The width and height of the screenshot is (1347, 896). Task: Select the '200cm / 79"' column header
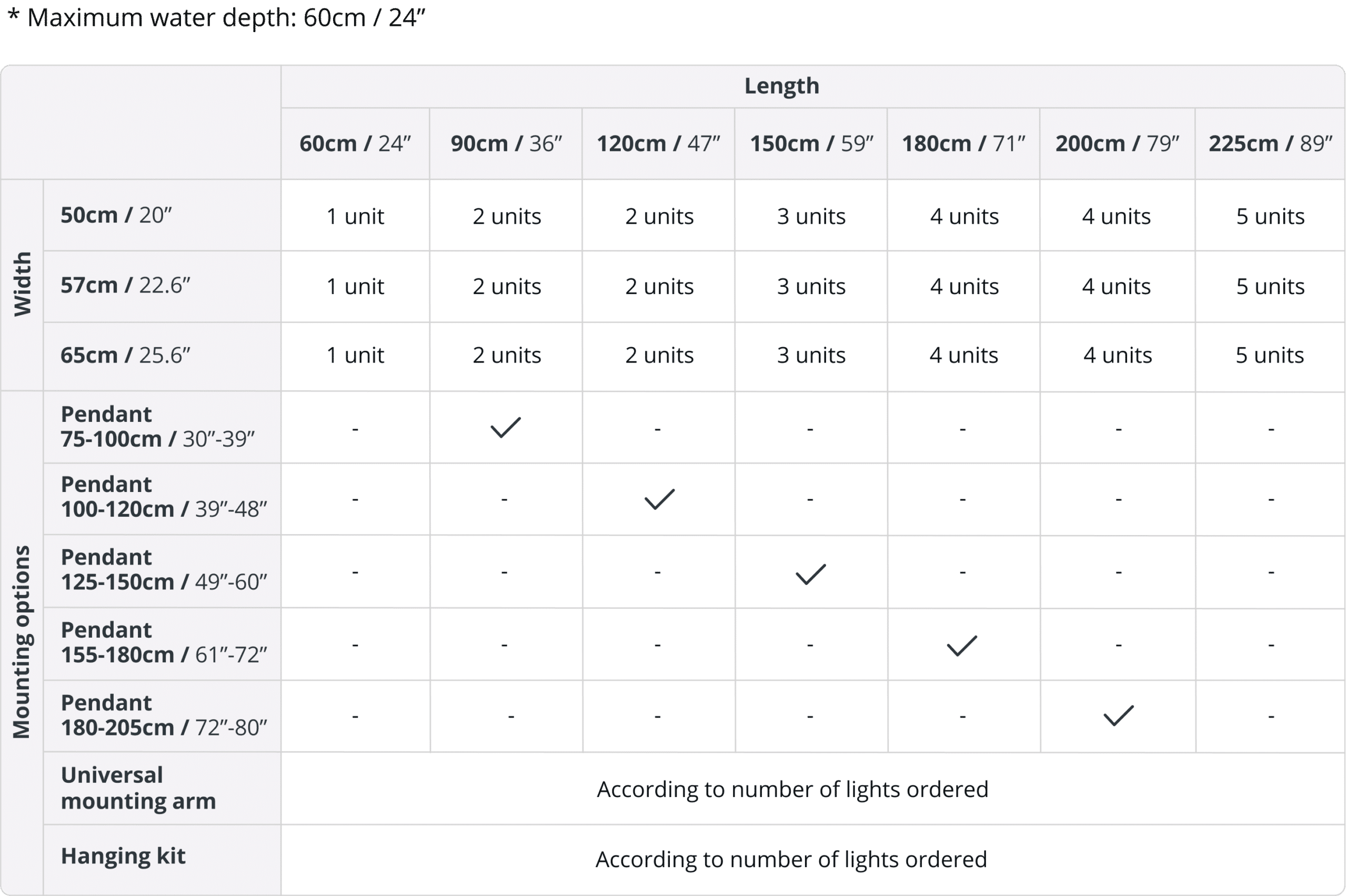pyautogui.click(x=1117, y=144)
